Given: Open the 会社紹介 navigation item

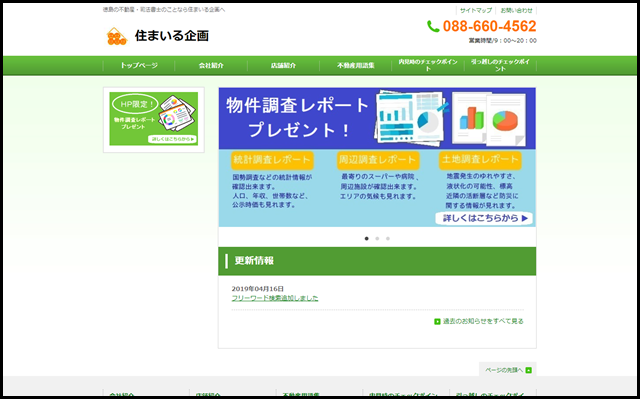Looking at the screenshot, I should (x=211, y=65).
